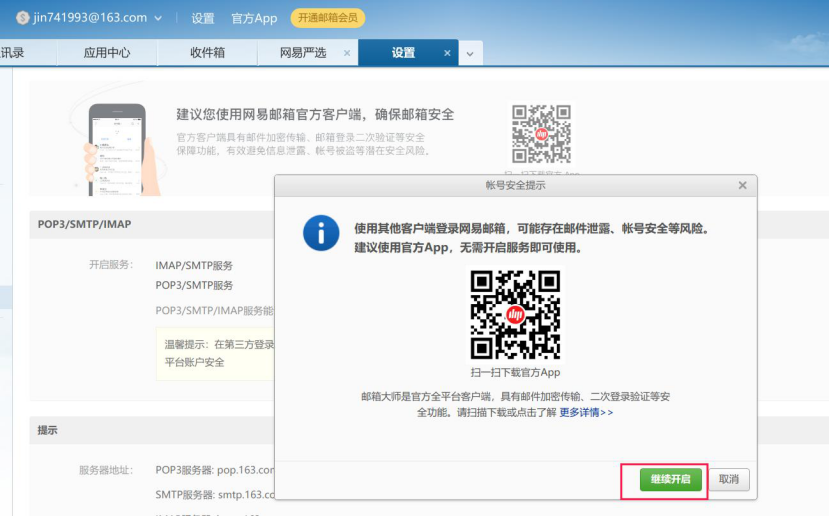Click the blue info icon in dialog
Viewport: 830px width, 516px height.
click(x=321, y=233)
